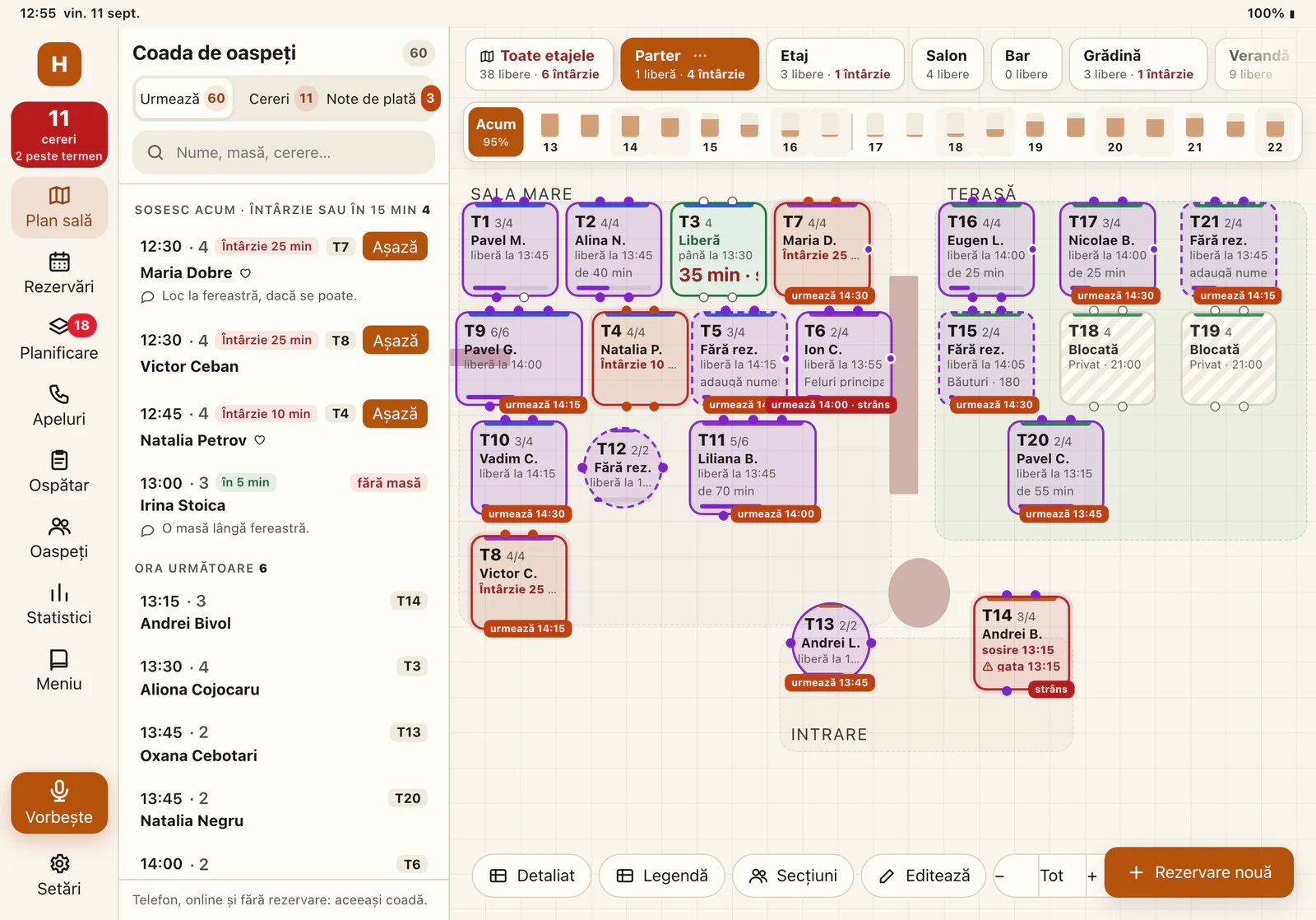Tap the orange H logo
The width and height of the screenshot is (1316, 920).
pyautogui.click(x=59, y=64)
